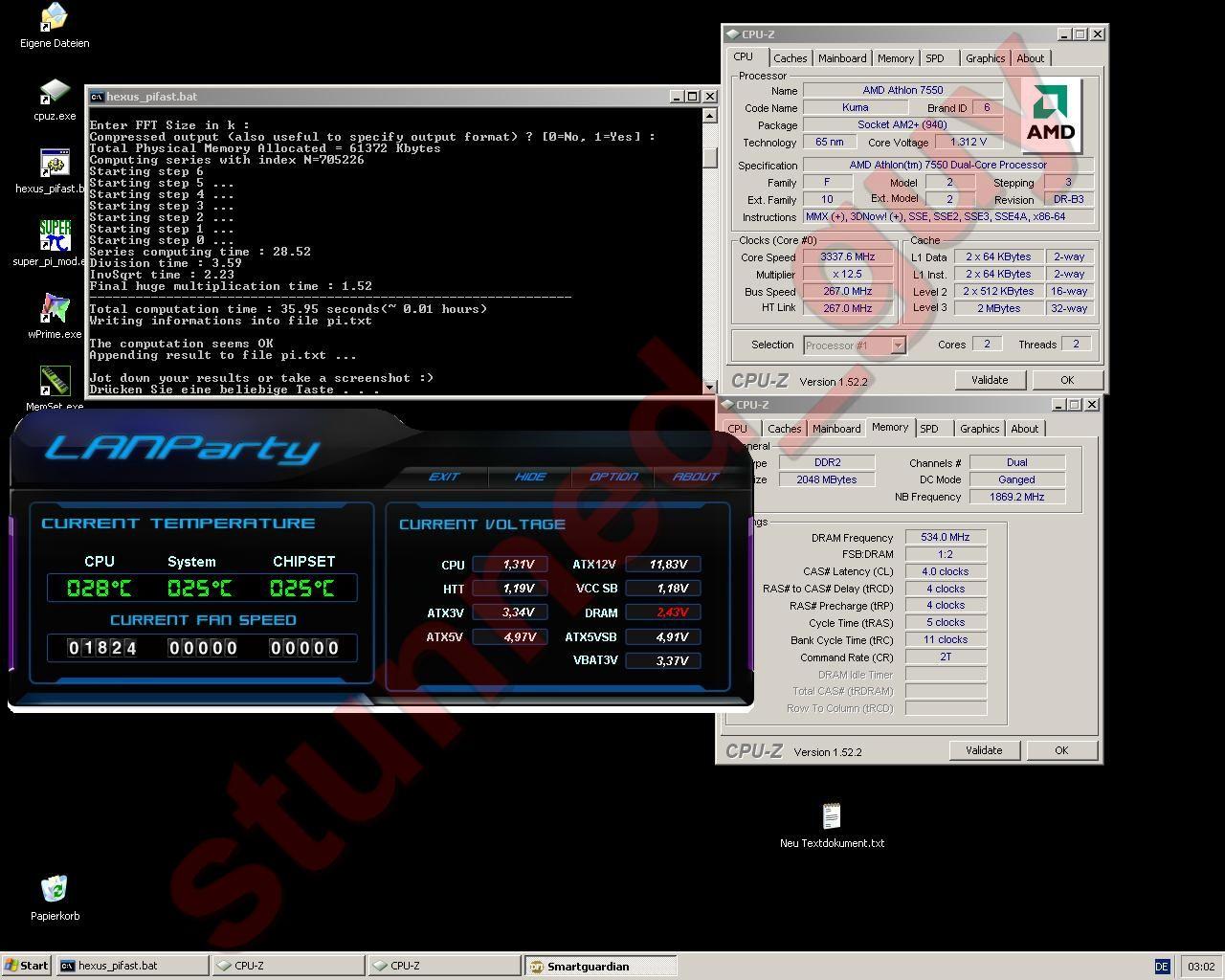
Task: Open wPrime.exe desktop icon
Action: pos(55,317)
